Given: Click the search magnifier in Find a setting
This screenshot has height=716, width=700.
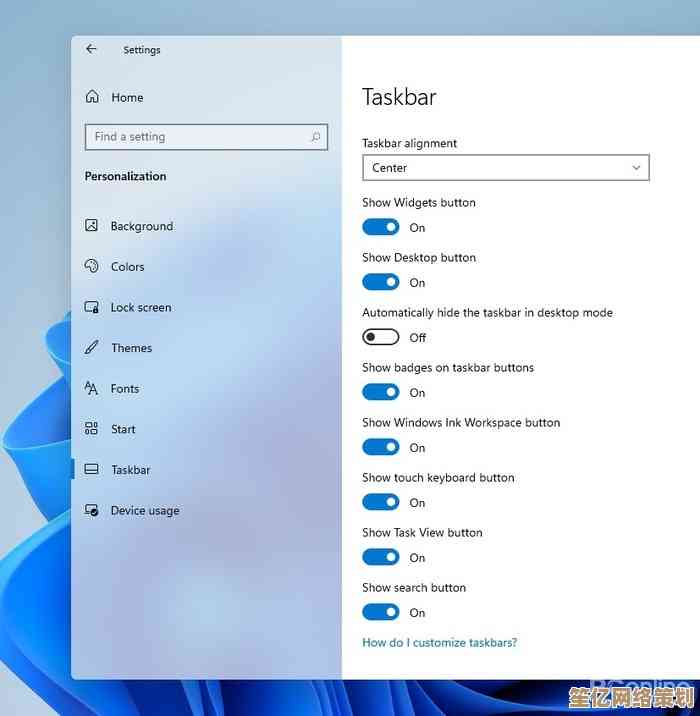Looking at the screenshot, I should coord(316,137).
